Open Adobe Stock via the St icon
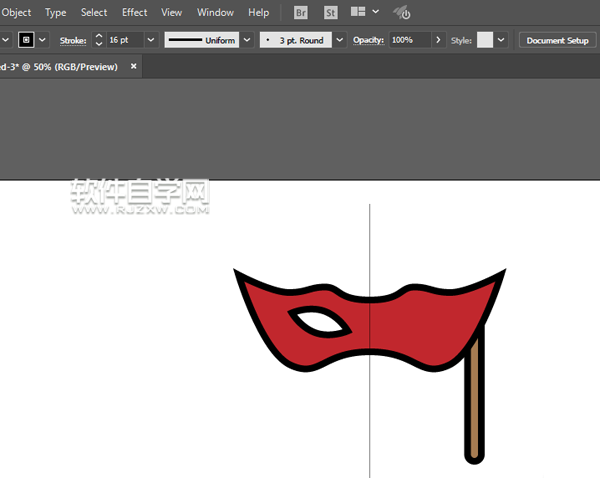Image resolution: width=600 pixels, height=478 pixels. point(329,13)
